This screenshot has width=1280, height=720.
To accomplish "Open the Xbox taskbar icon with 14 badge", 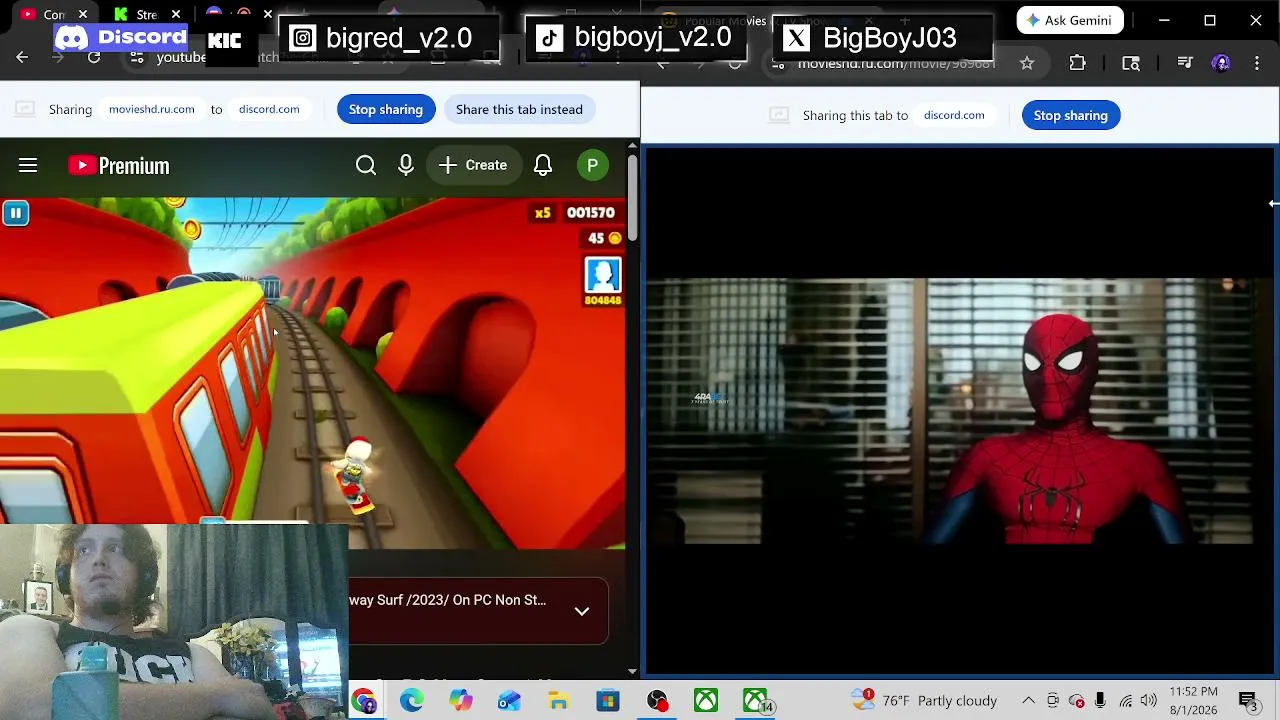I will coord(757,701).
